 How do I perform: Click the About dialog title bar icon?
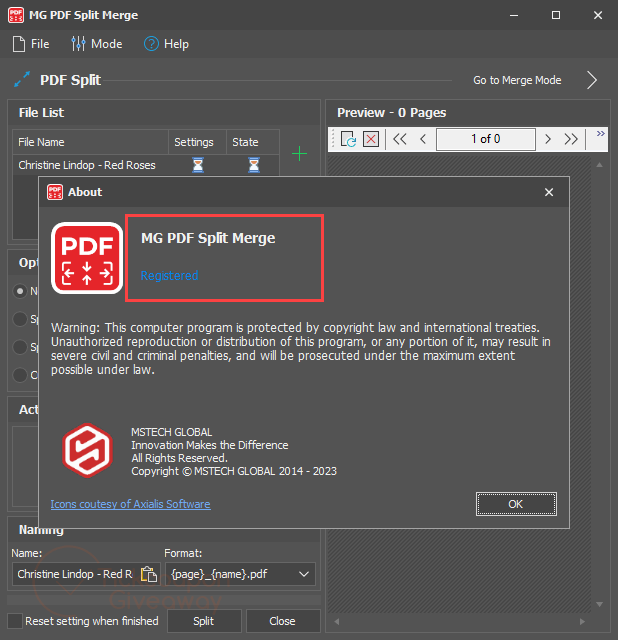[55, 192]
